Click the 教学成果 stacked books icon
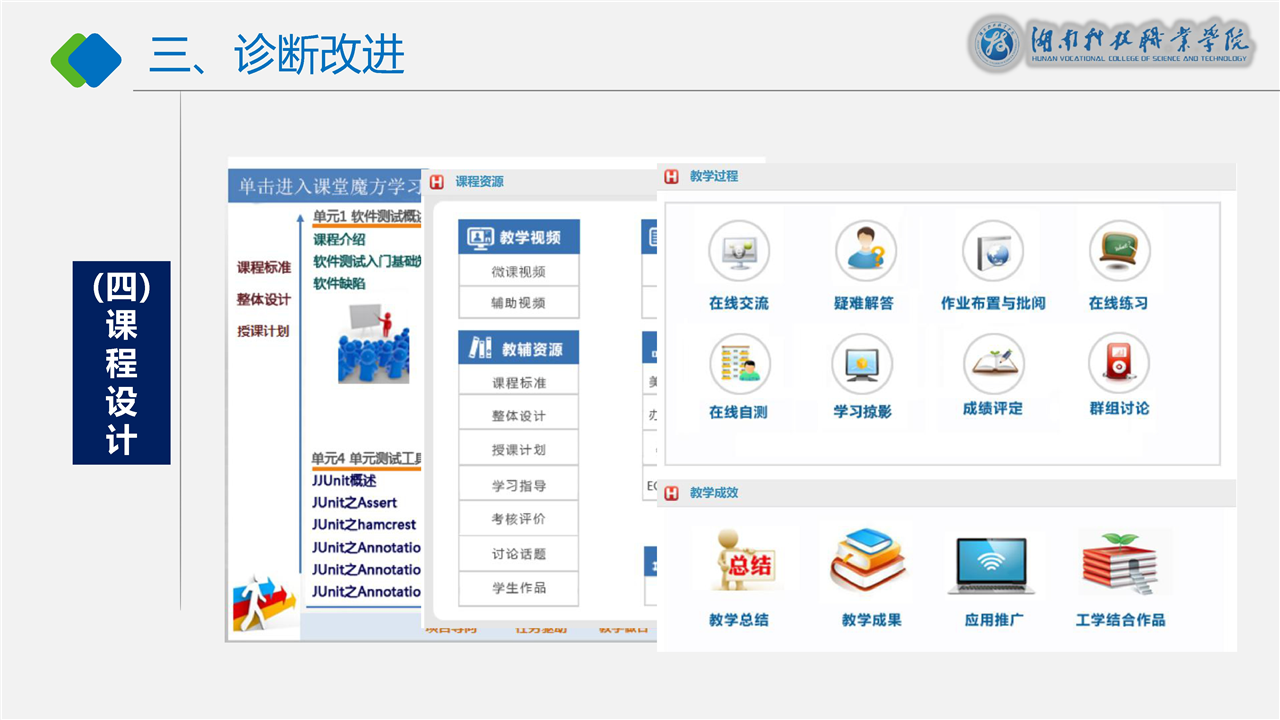 [871, 565]
